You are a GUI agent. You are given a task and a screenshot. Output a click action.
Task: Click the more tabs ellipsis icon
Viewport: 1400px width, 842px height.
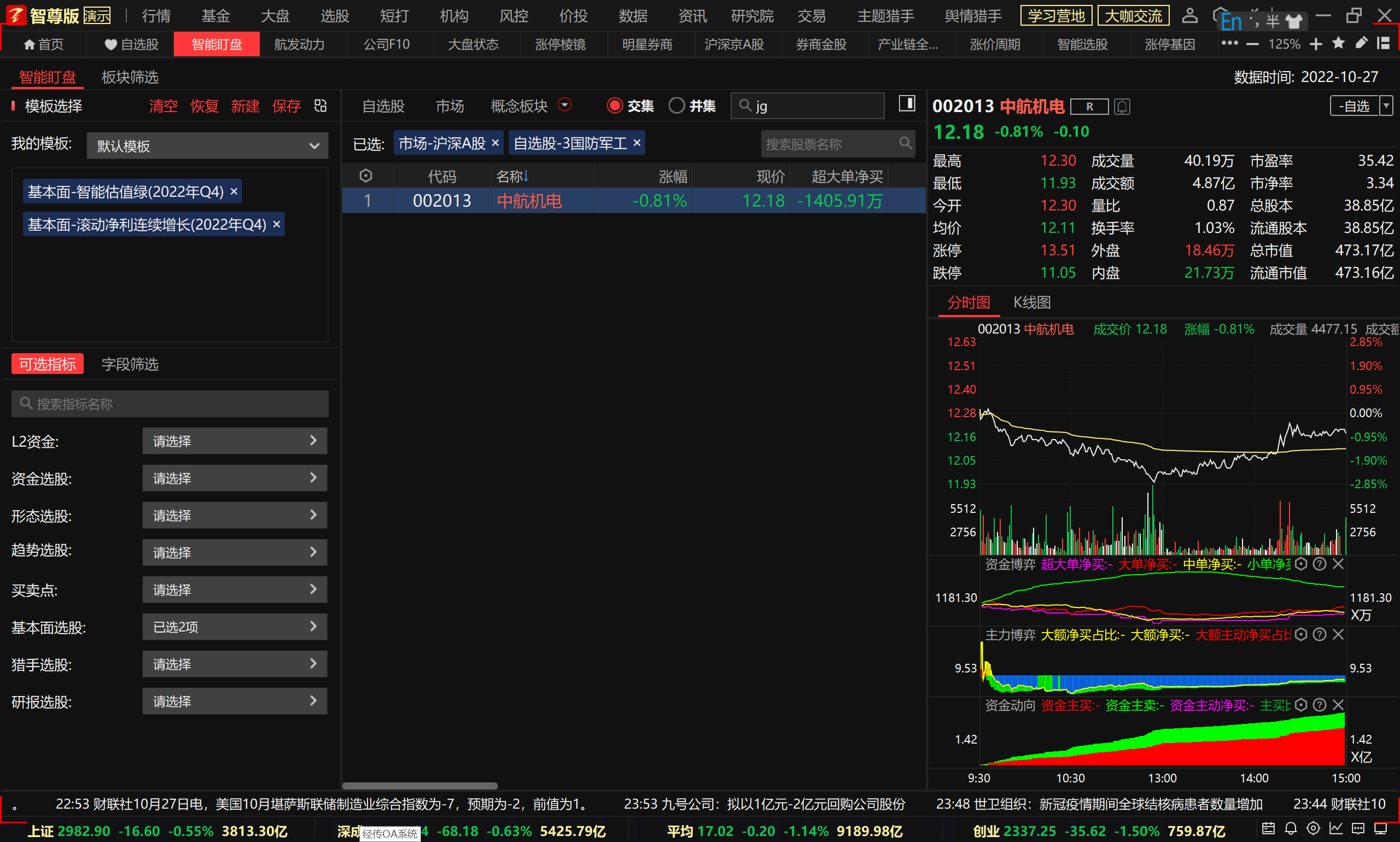pyautogui.click(x=1229, y=43)
